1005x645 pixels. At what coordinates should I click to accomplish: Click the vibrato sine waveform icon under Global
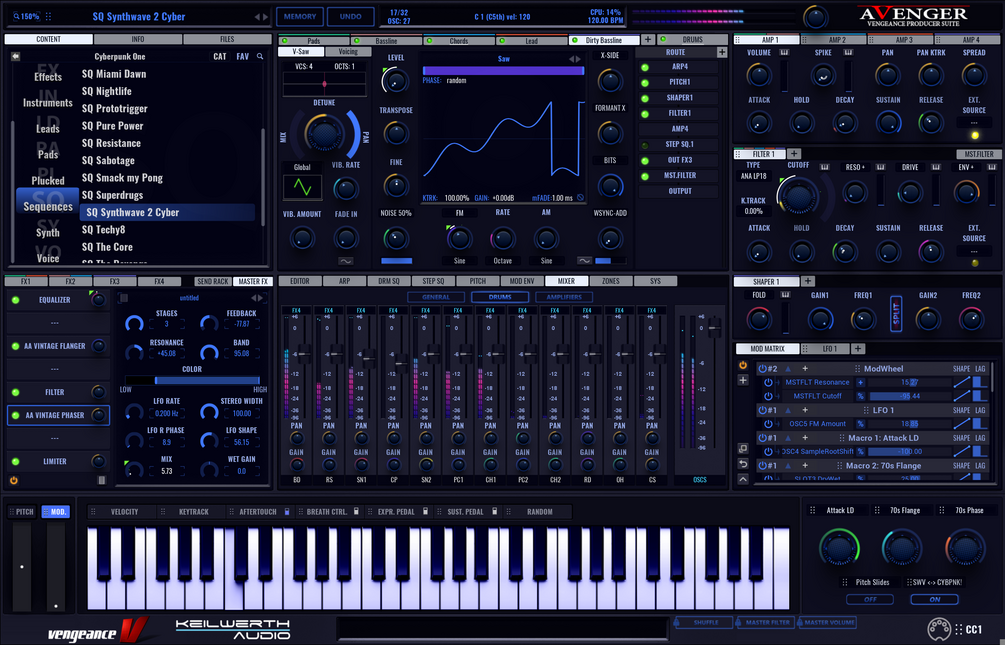[x=302, y=187]
